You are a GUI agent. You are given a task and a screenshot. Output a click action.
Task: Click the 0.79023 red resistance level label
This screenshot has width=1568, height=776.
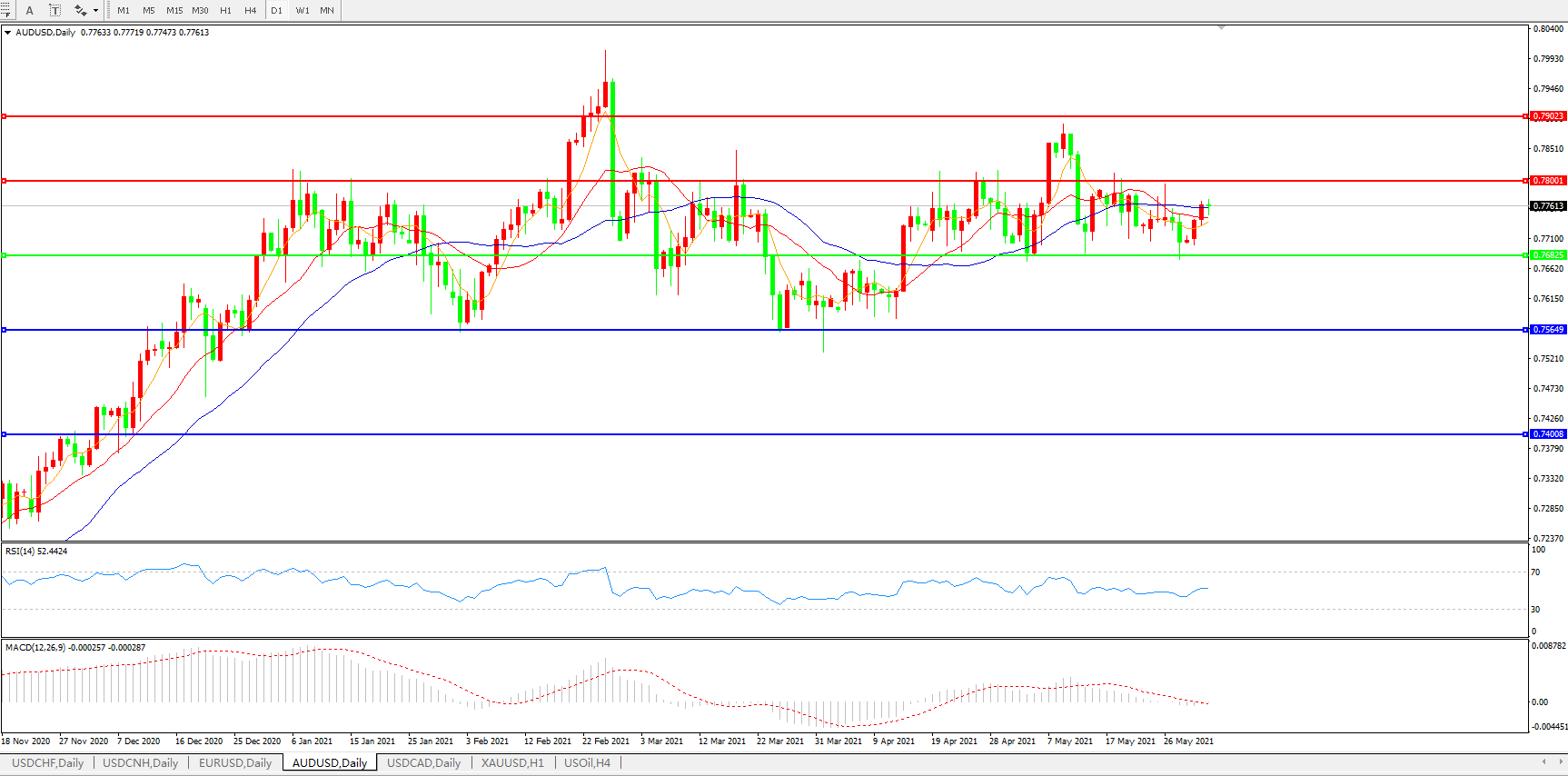point(1548,116)
